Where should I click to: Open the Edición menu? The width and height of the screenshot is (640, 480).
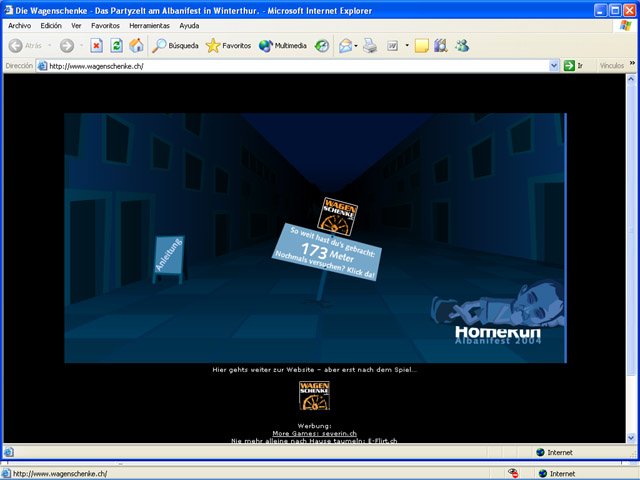pyautogui.click(x=51, y=25)
